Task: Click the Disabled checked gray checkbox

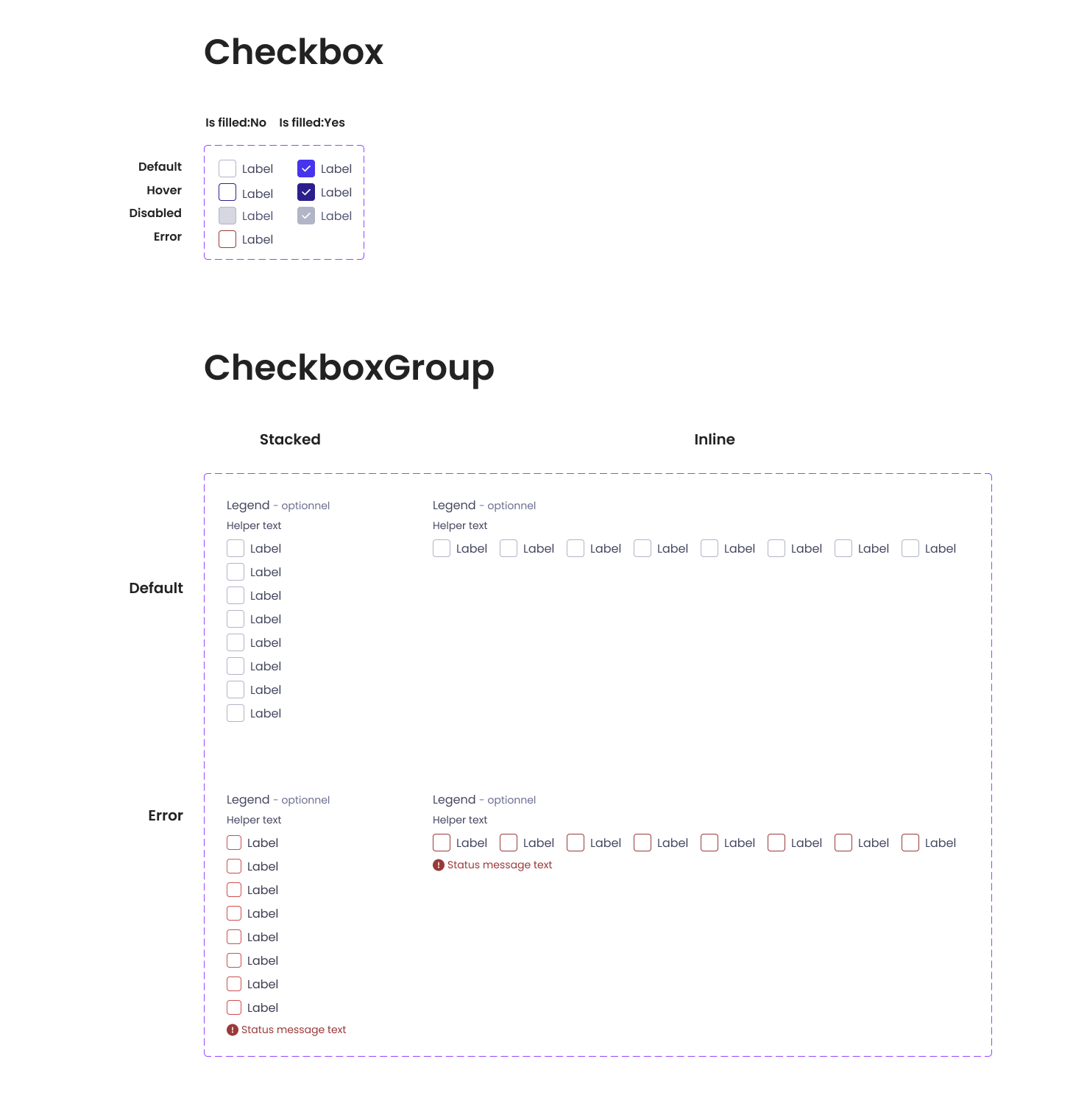Action: 306,216
